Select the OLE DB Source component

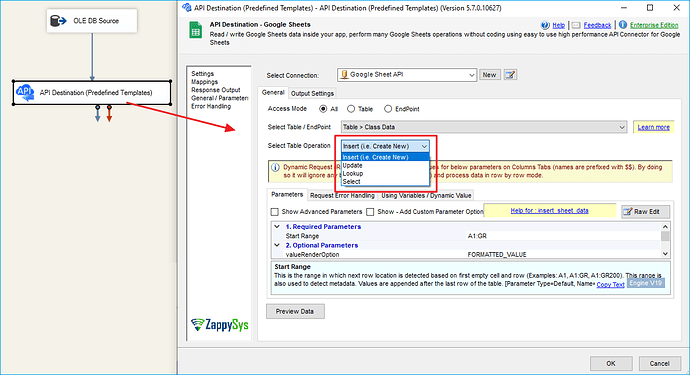pyautogui.click(x=92, y=21)
